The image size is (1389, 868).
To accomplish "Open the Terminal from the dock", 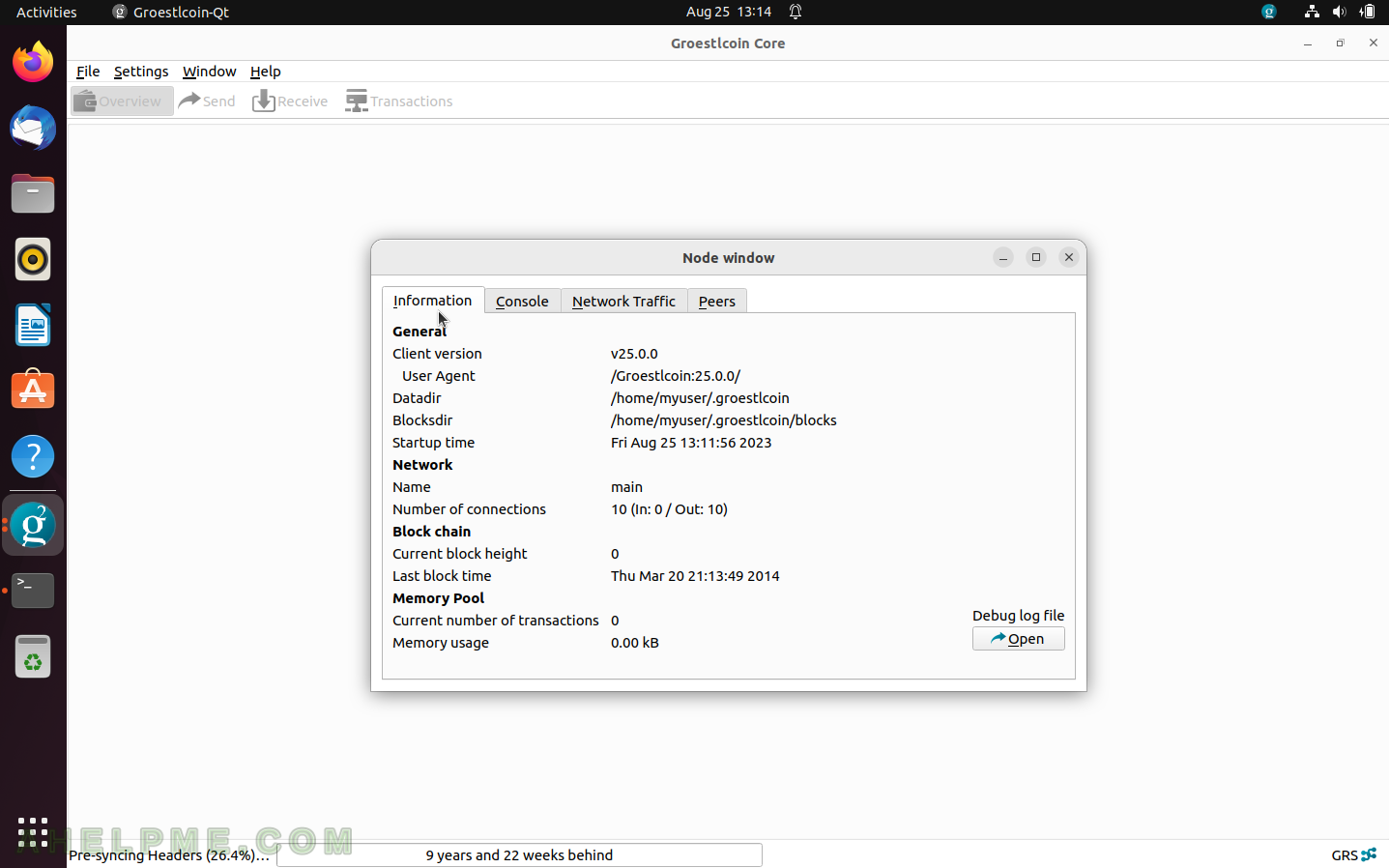I will pyautogui.click(x=33, y=591).
